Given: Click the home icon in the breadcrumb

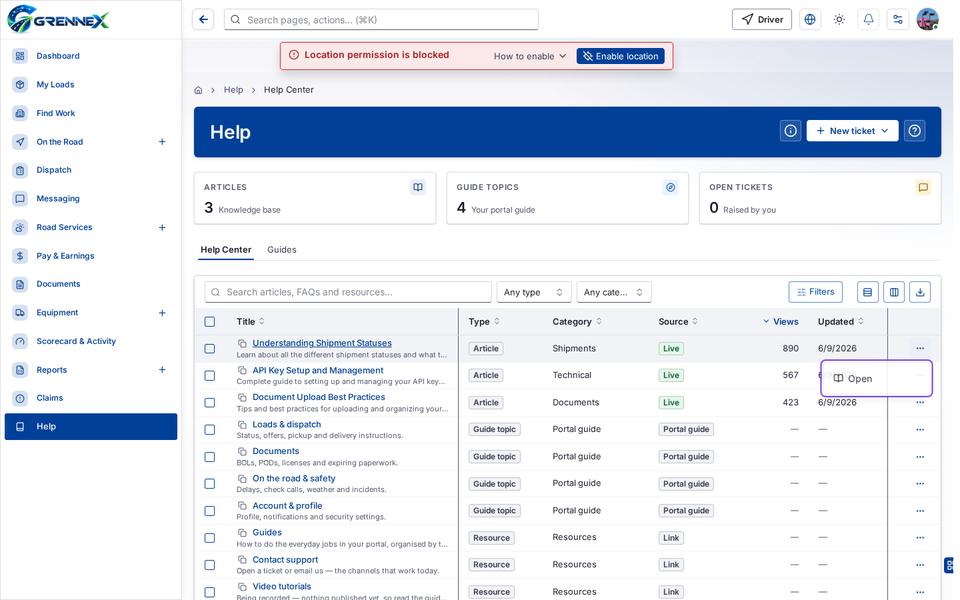Looking at the screenshot, I should [198, 90].
